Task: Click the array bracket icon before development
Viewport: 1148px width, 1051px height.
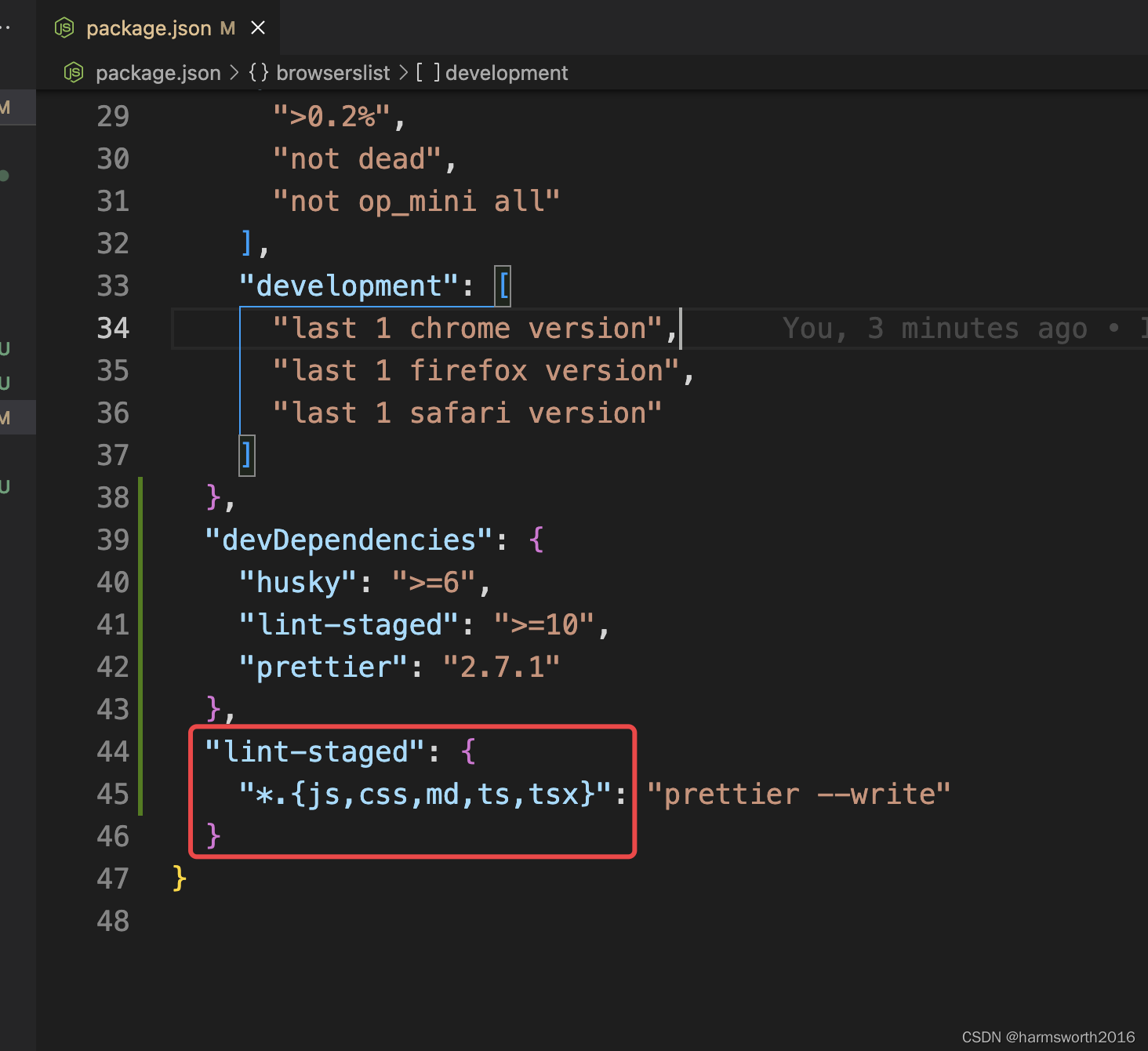Action: (428, 73)
